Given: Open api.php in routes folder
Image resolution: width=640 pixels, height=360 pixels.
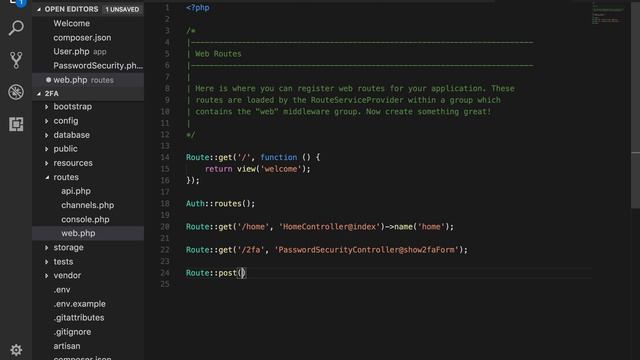Looking at the screenshot, I should pyautogui.click(x=76, y=191).
